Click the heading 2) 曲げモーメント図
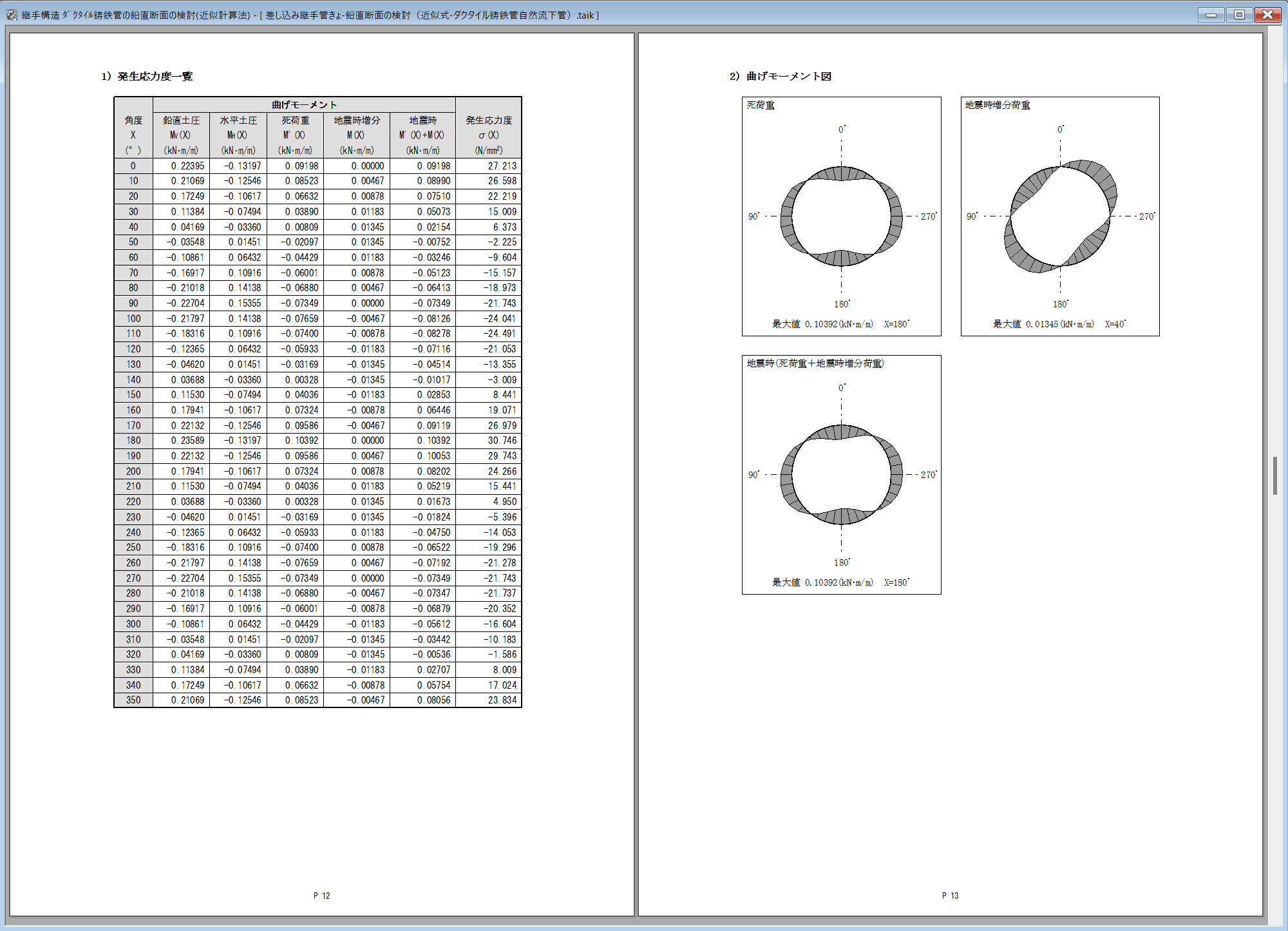The height and width of the screenshot is (931, 1288). pos(781,76)
